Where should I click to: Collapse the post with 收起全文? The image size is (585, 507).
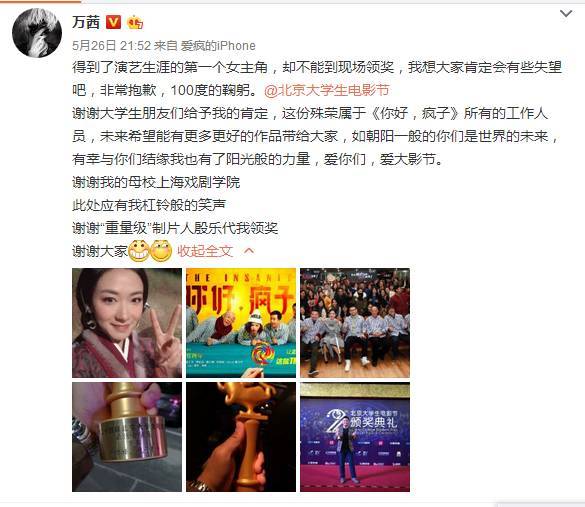pyautogui.click(x=205, y=251)
